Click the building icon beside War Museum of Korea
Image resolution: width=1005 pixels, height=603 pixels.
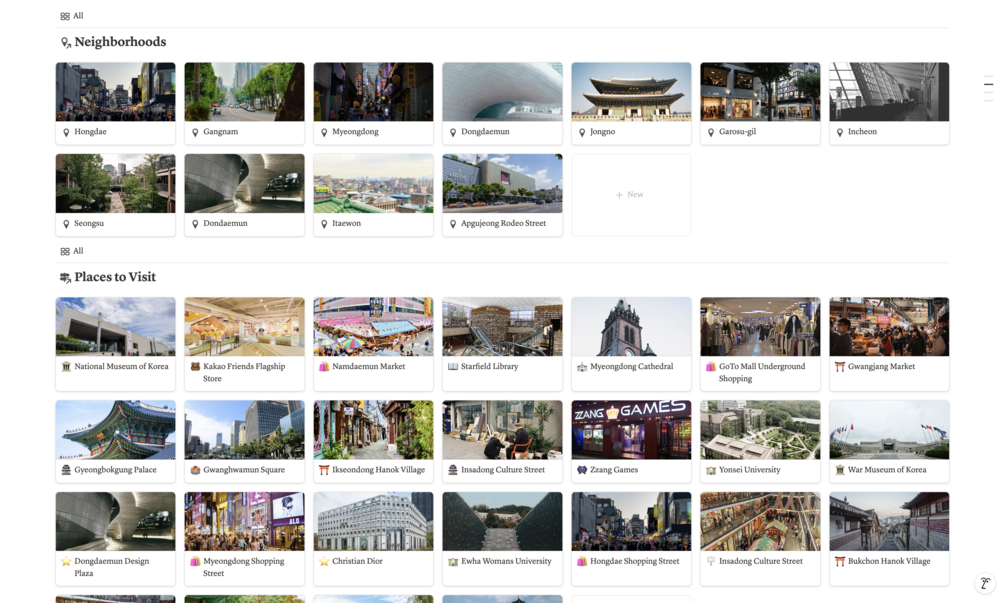(x=840, y=470)
